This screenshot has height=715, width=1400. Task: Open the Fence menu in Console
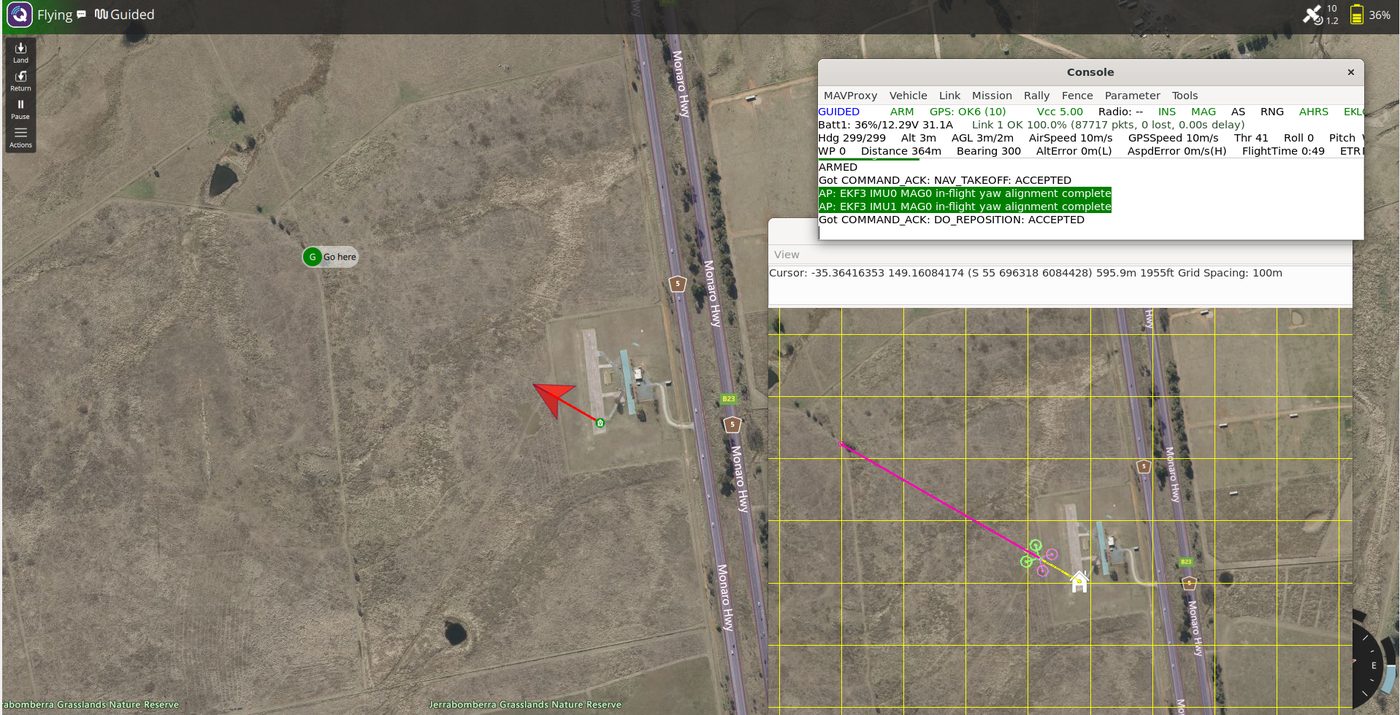[x=1077, y=96]
